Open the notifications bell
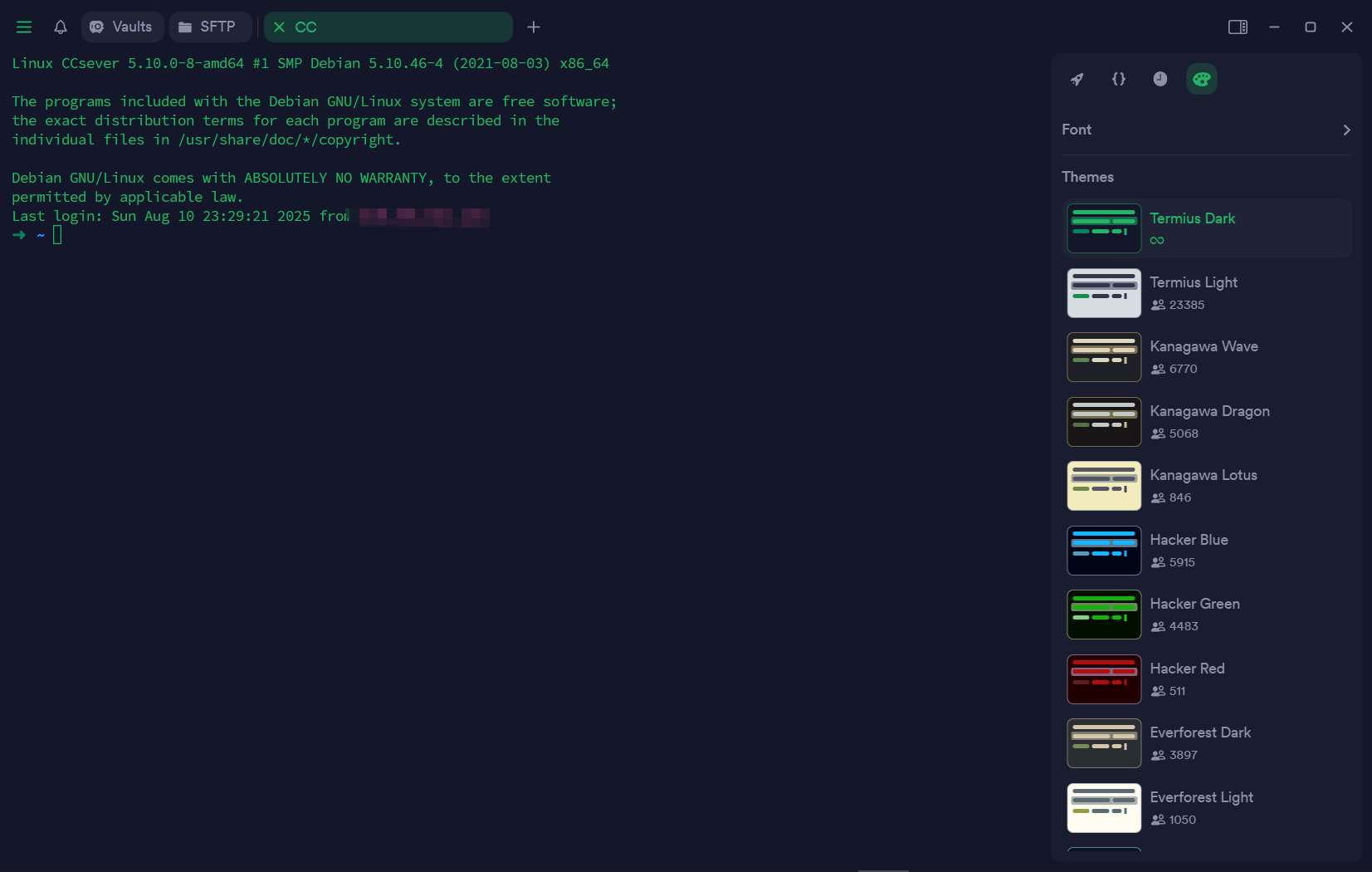 click(61, 27)
